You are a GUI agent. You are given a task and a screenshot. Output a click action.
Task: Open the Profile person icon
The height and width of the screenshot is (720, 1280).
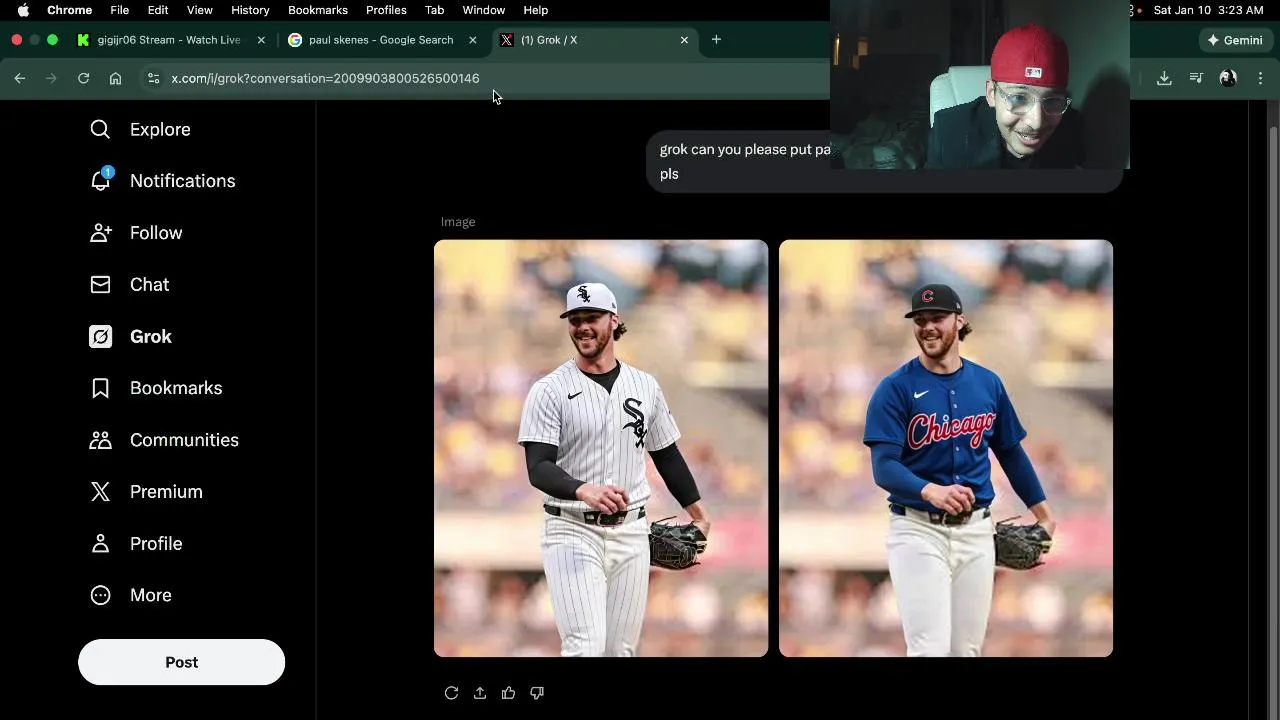tap(101, 544)
